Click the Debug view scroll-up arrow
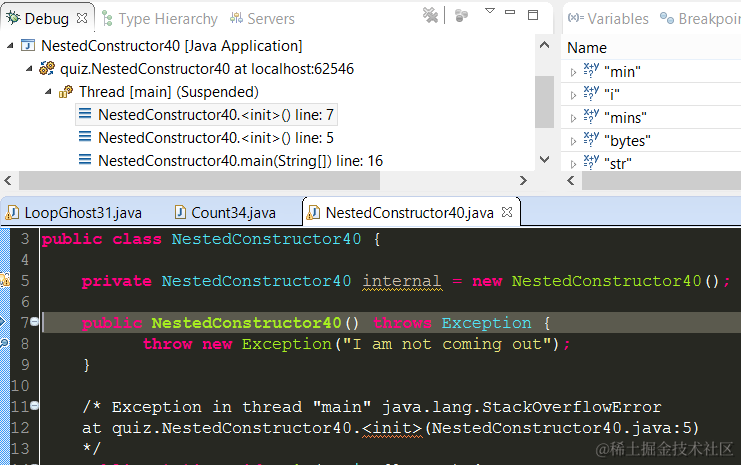This screenshot has height=465, width=741. tap(544, 45)
